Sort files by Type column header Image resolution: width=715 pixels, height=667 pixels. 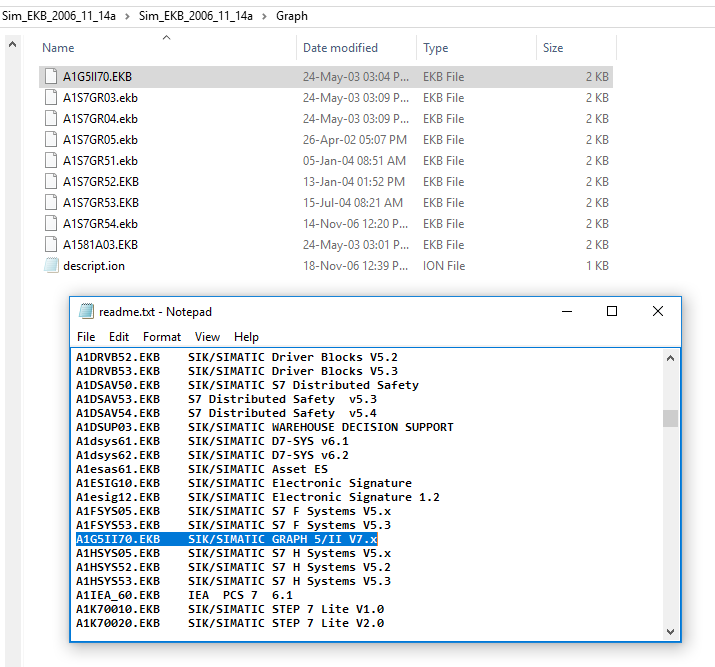[435, 48]
